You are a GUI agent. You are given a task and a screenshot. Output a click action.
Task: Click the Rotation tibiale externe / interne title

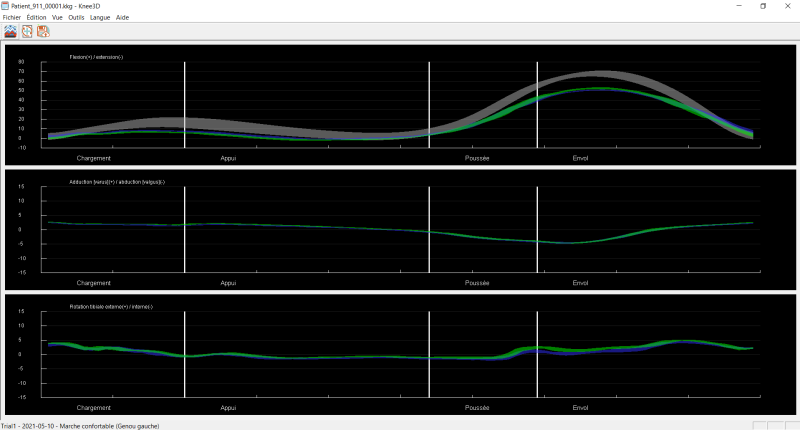coord(111,307)
